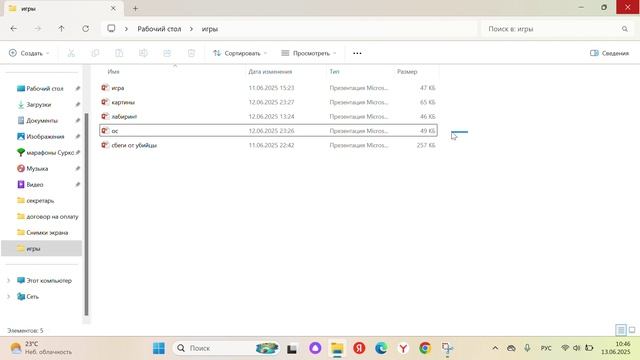This screenshot has width=640, height=360.
Task: Click the Cut scissors icon
Action: [x=71, y=53]
